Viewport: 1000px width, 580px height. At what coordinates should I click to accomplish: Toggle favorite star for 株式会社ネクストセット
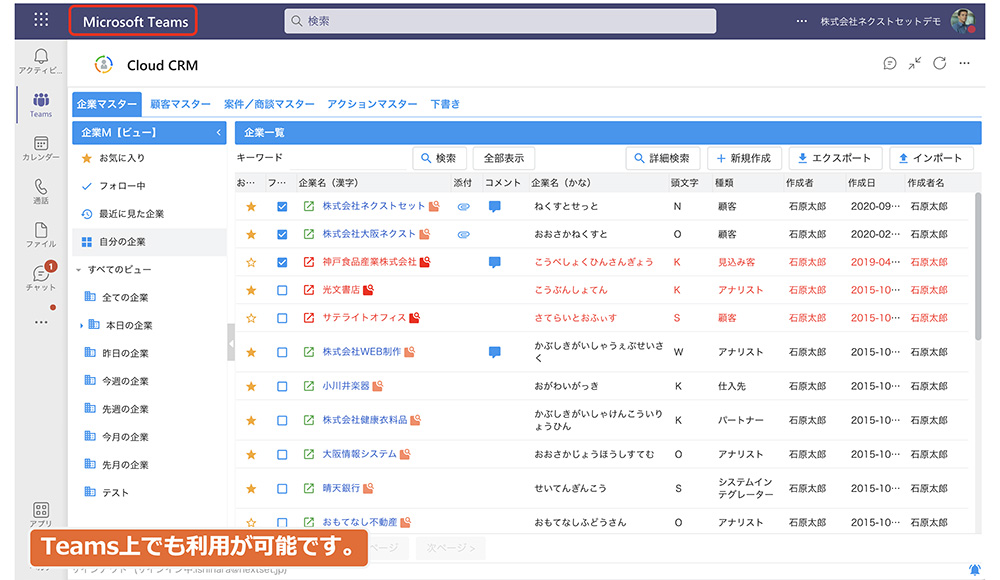point(251,207)
